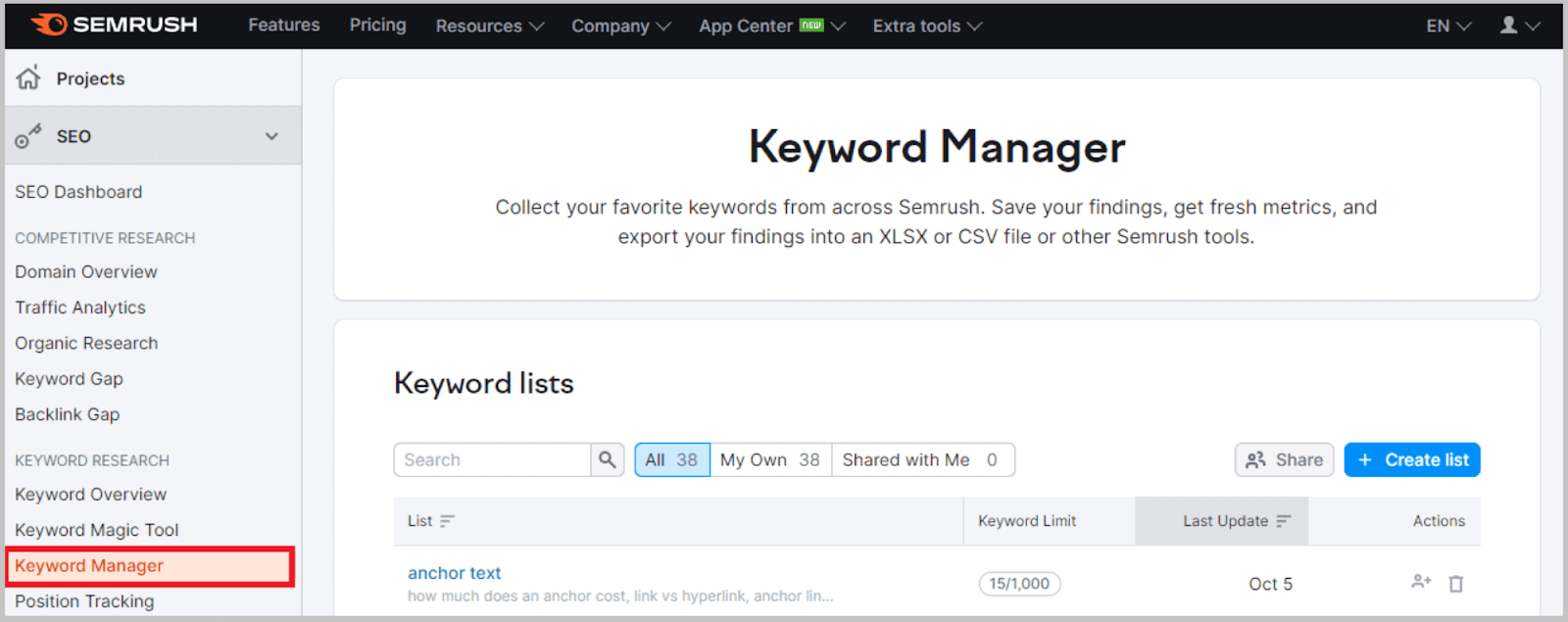
Task: Click the Create list button
Action: point(1412,459)
